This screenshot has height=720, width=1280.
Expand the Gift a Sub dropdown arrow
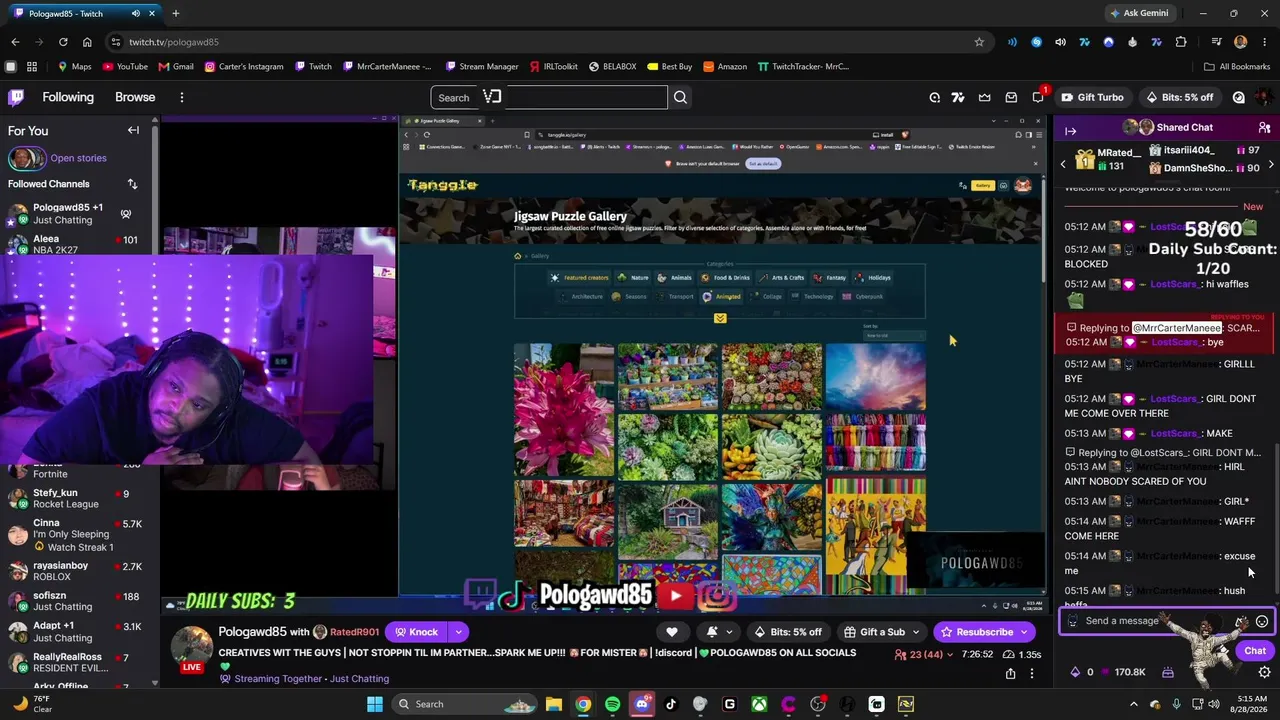pos(915,632)
